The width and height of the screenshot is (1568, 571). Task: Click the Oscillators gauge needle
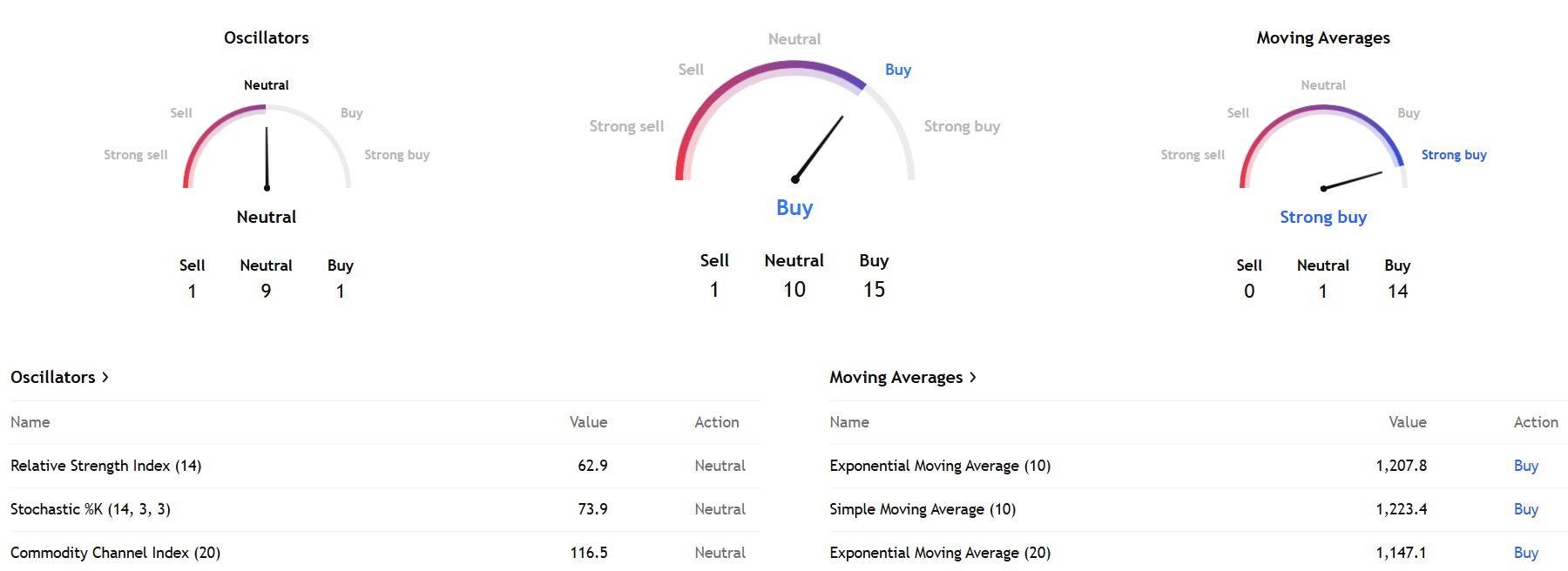pyautogui.click(x=267, y=158)
